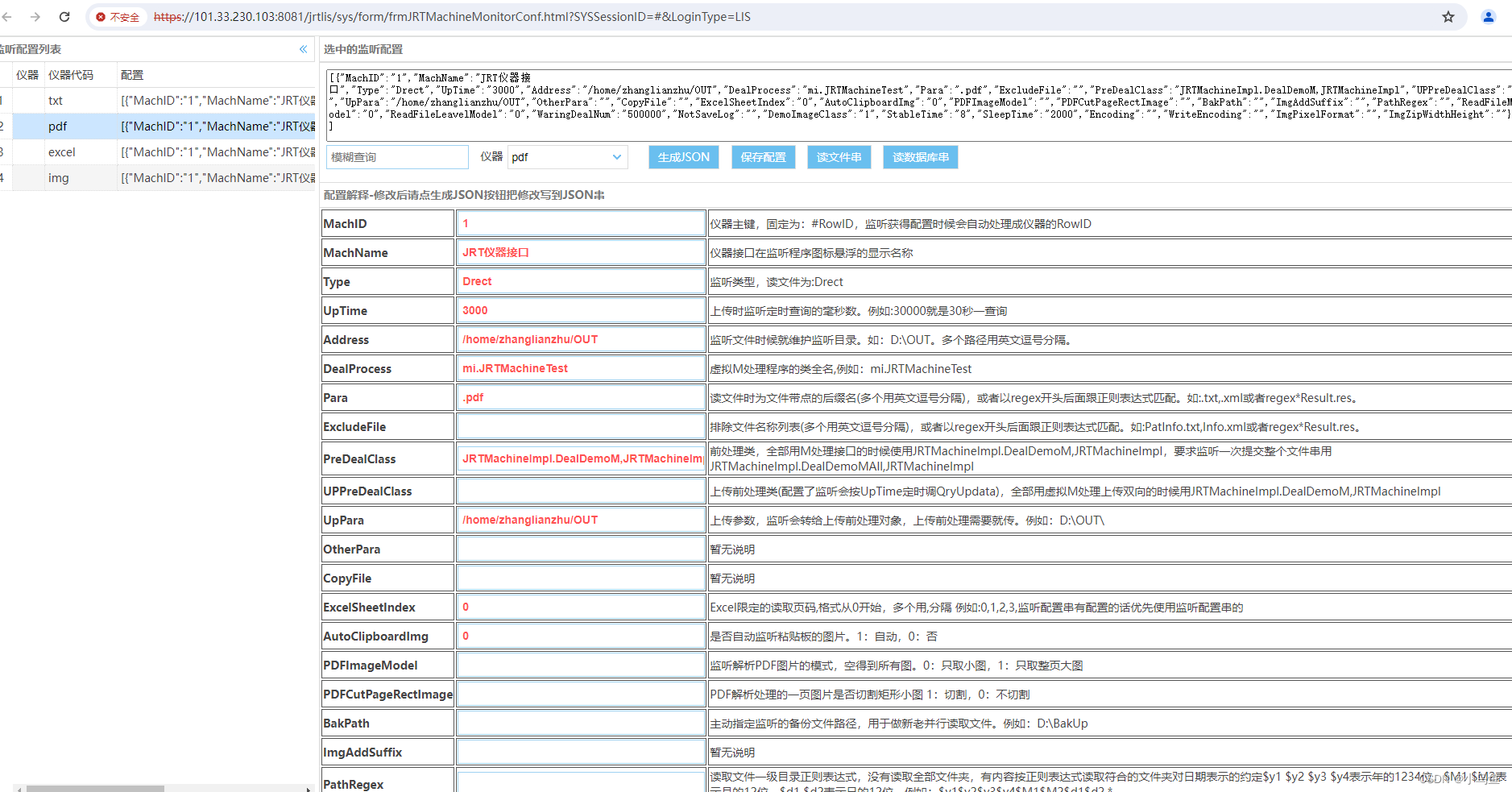The image size is (1512, 792).
Task: Click the browser address bar URL
Action: [452, 17]
